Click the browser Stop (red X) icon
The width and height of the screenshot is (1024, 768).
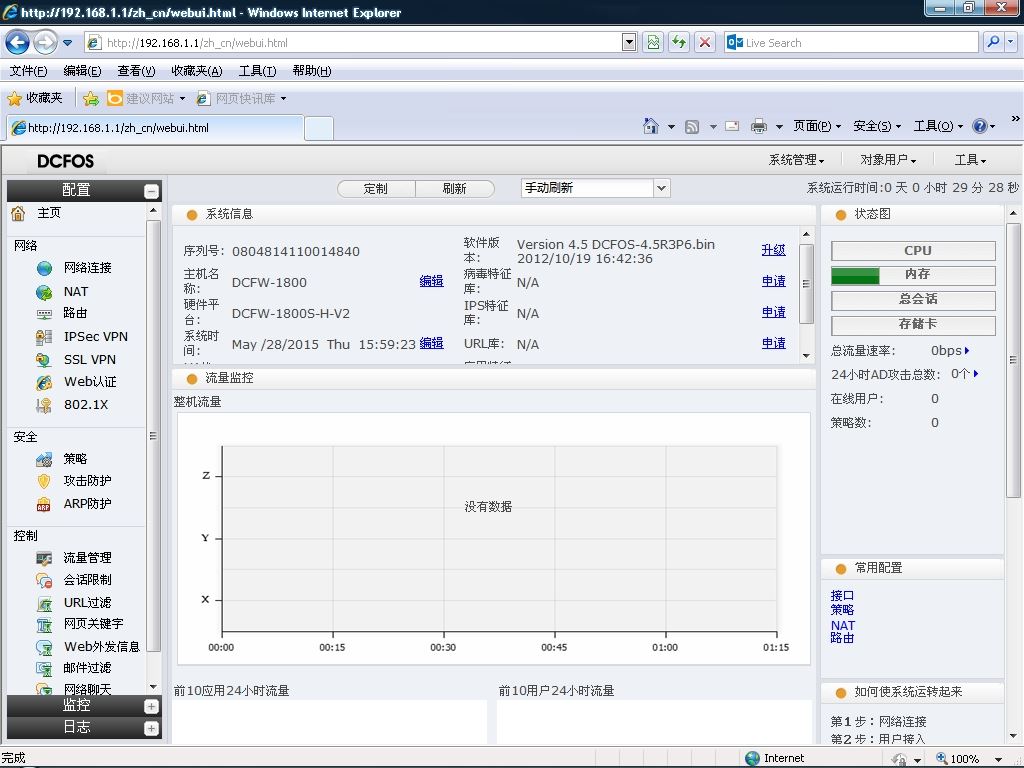(705, 42)
